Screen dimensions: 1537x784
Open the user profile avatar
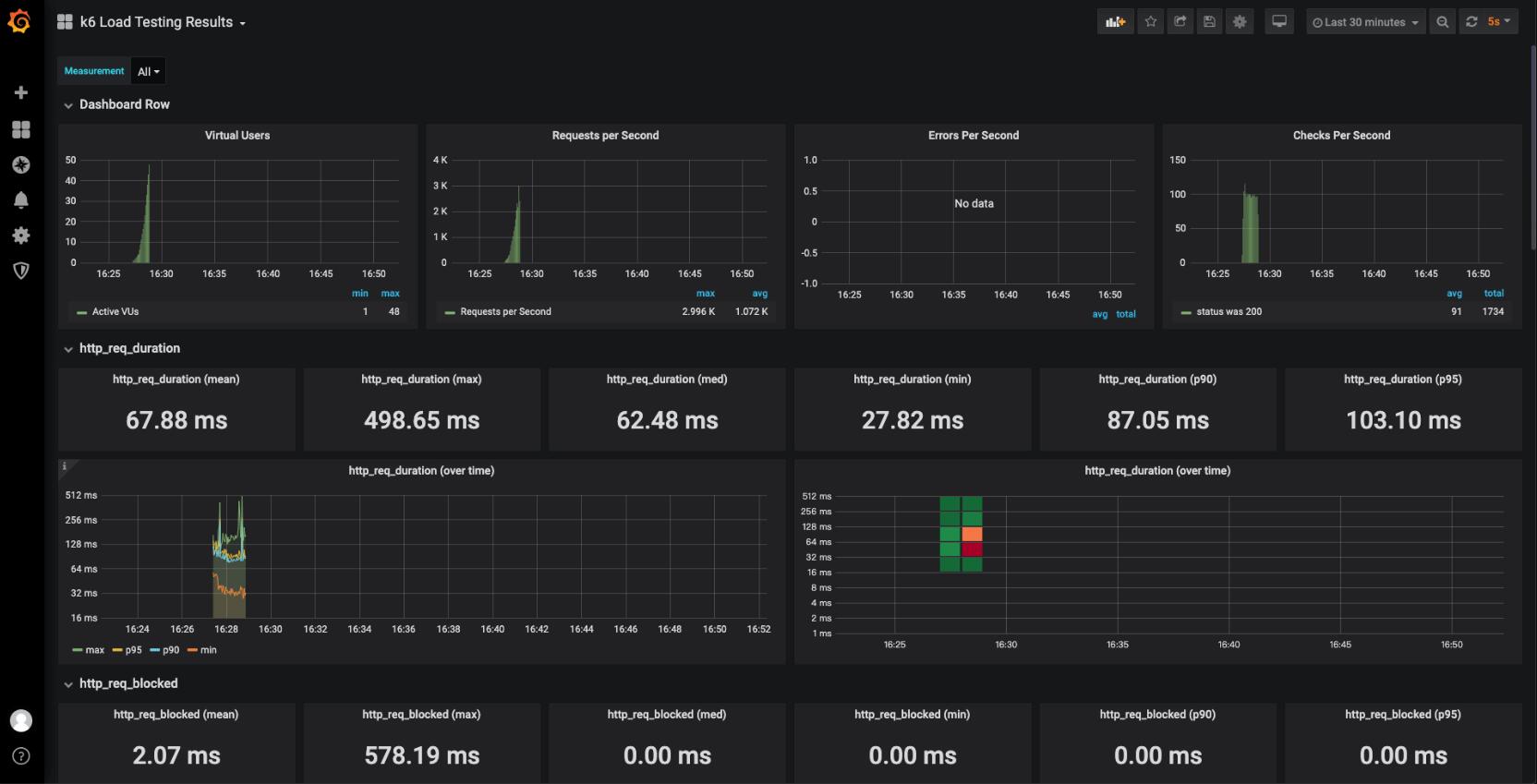point(21,720)
